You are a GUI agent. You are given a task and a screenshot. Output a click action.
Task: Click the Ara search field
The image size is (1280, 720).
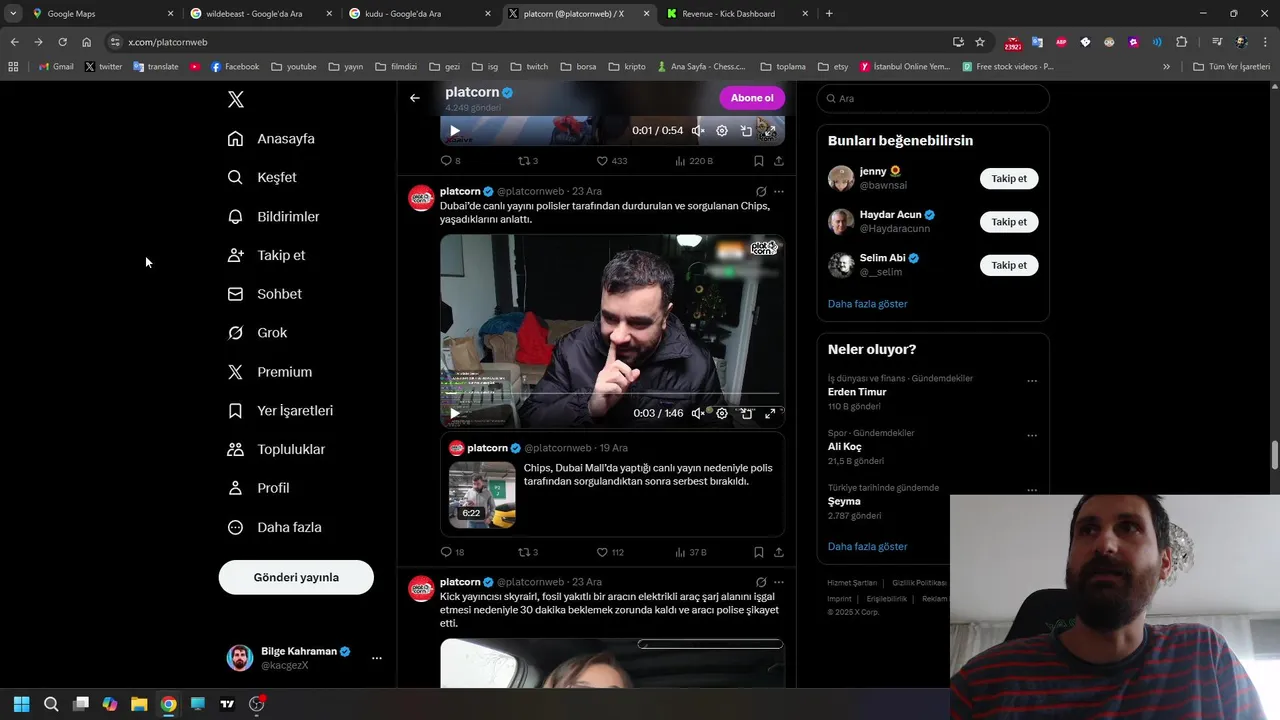tap(933, 98)
